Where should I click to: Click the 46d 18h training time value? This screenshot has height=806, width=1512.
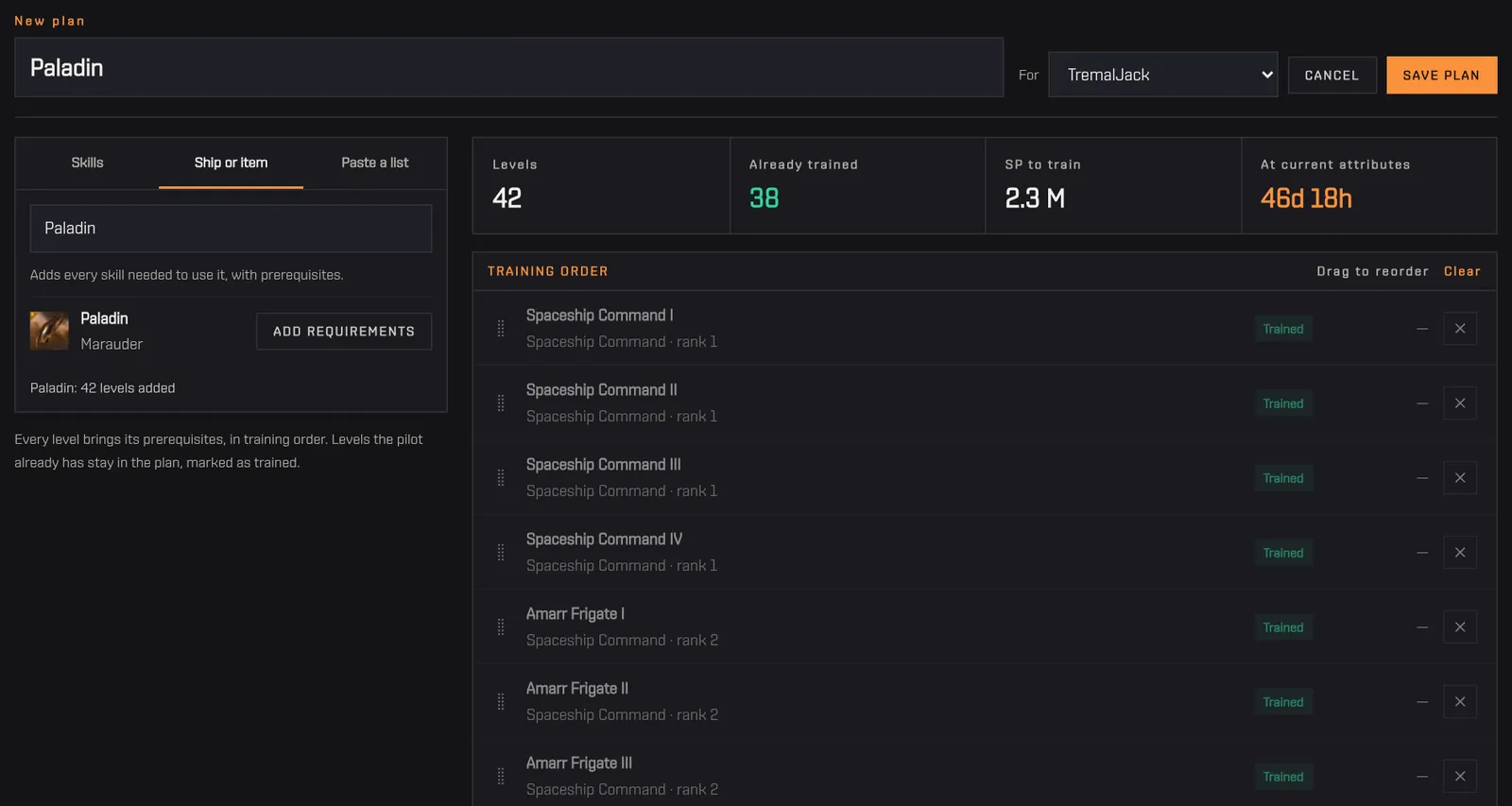click(x=1306, y=198)
